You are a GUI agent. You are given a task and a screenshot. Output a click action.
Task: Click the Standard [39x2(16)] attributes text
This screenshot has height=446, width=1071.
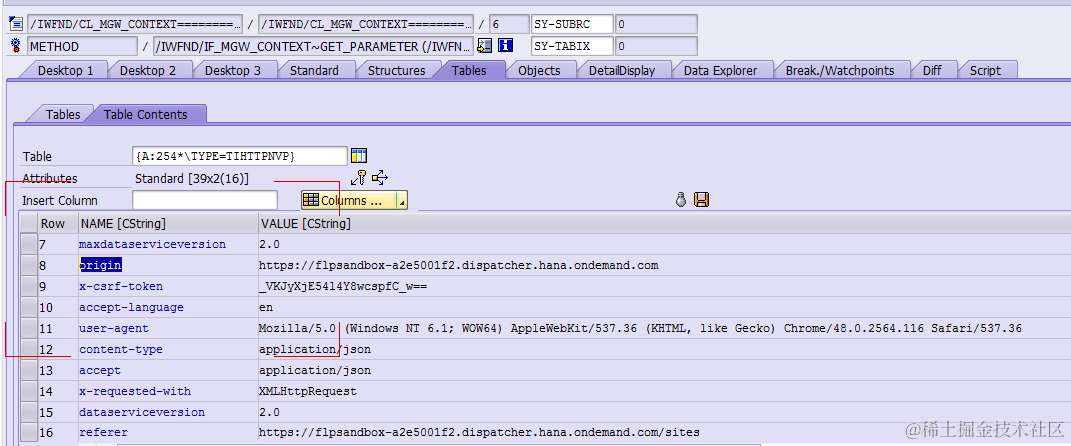pyautogui.click(x=192, y=178)
